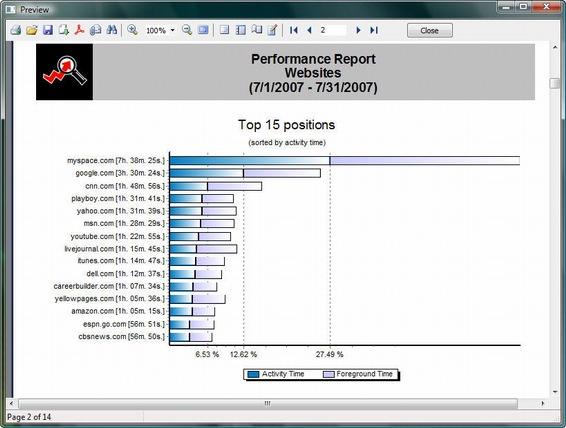Click '(sorted by activity time)' subtitle
566x428 pixels.
[x=287, y=143]
